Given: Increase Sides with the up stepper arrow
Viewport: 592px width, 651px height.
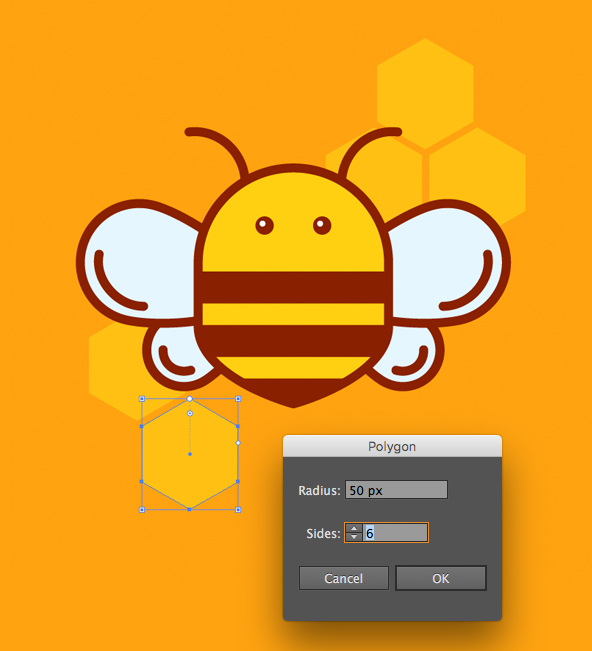Looking at the screenshot, I should [x=354, y=528].
